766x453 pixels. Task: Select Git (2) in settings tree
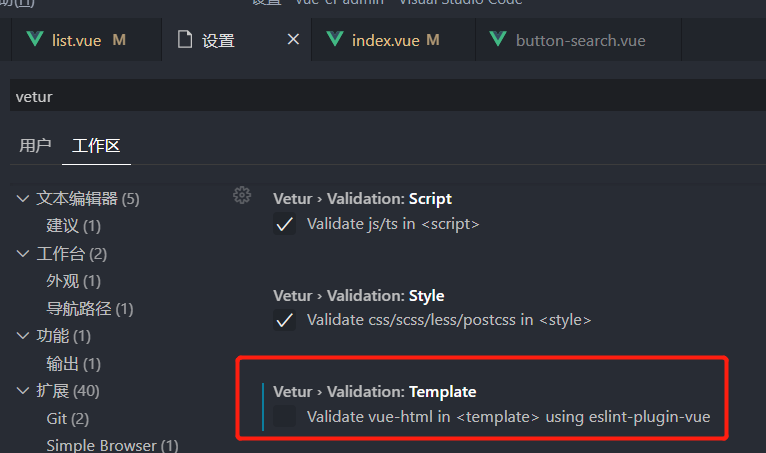(x=68, y=419)
